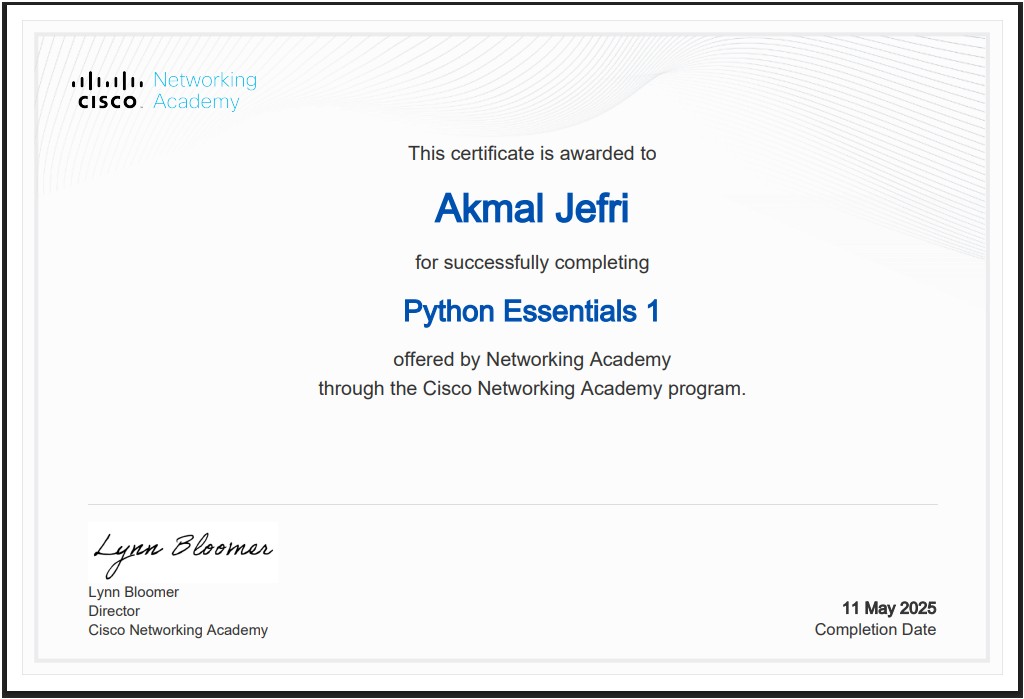Click the date 11 May 2025
Screen dimensions: 1024x699
click(x=889, y=608)
